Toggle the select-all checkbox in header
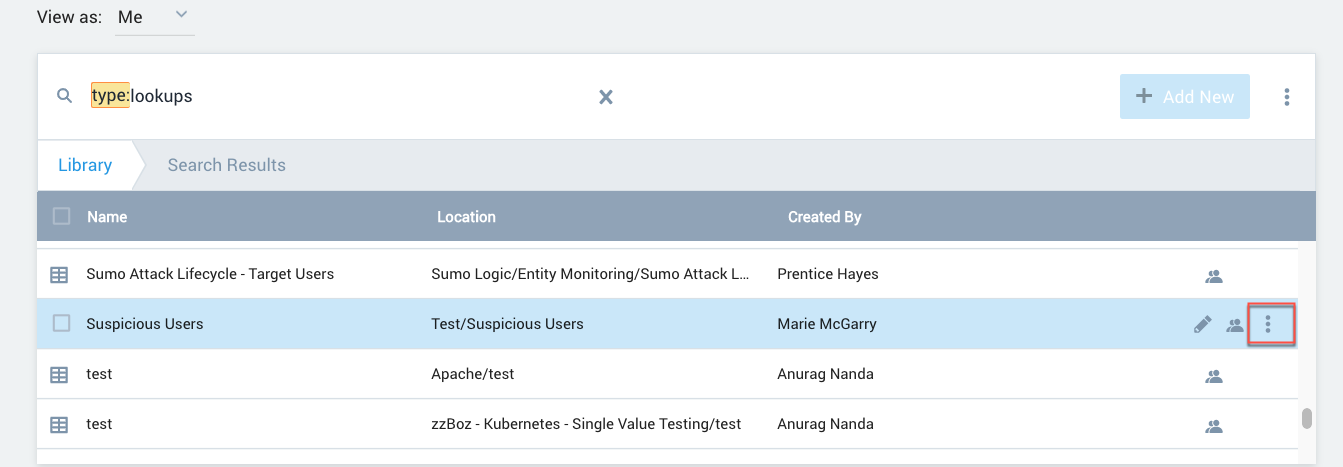 coord(61,216)
